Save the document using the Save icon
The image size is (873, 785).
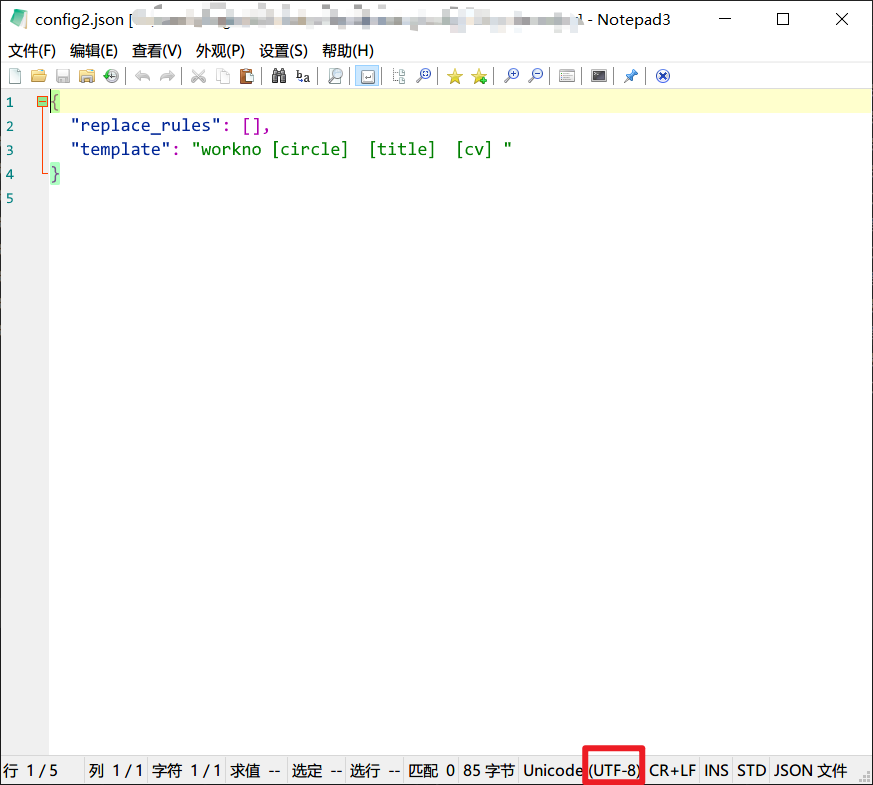[62, 75]
